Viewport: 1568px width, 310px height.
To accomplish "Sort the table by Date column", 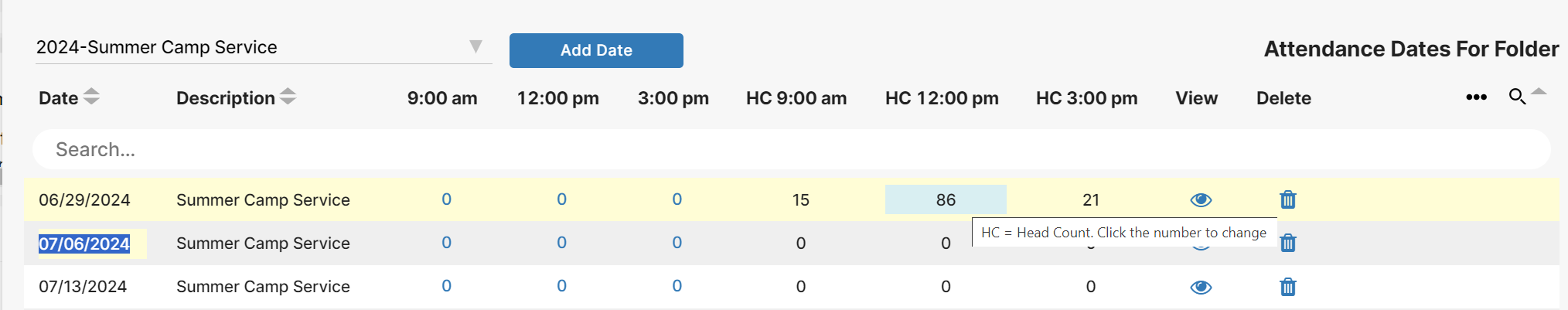I will (91, 97).
